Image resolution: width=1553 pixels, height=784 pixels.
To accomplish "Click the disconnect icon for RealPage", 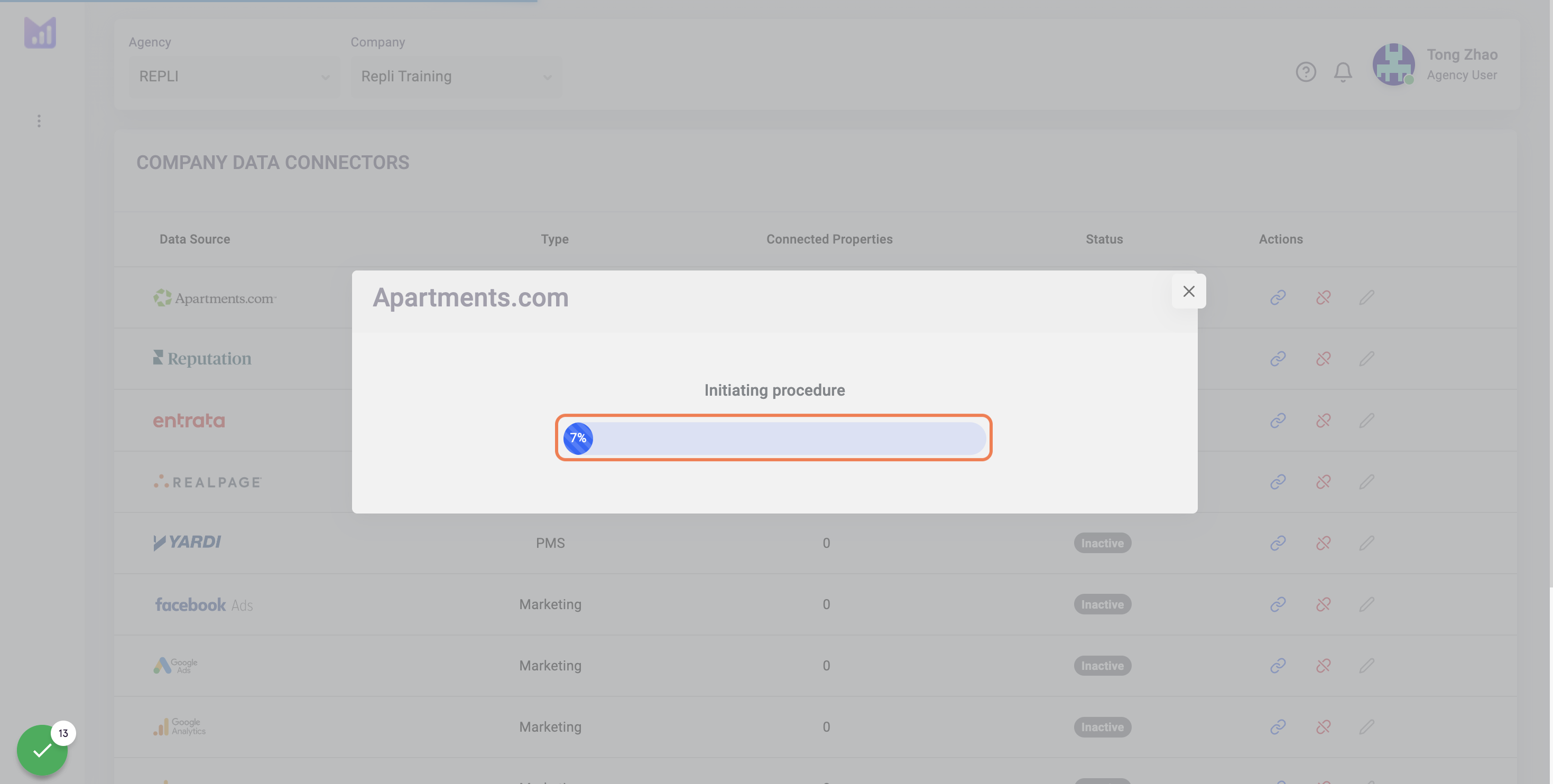I will coord(1323,481).
